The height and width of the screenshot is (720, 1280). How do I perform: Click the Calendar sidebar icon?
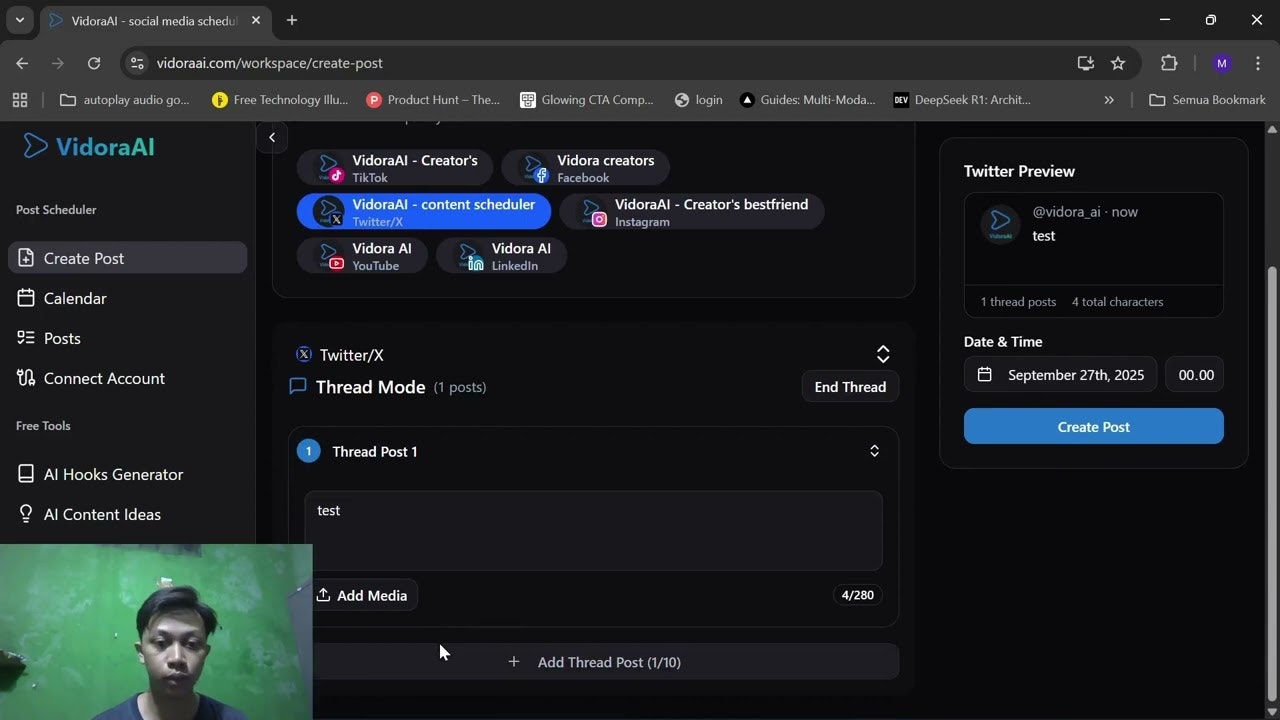pyautogui.click(x=26, y=298)
